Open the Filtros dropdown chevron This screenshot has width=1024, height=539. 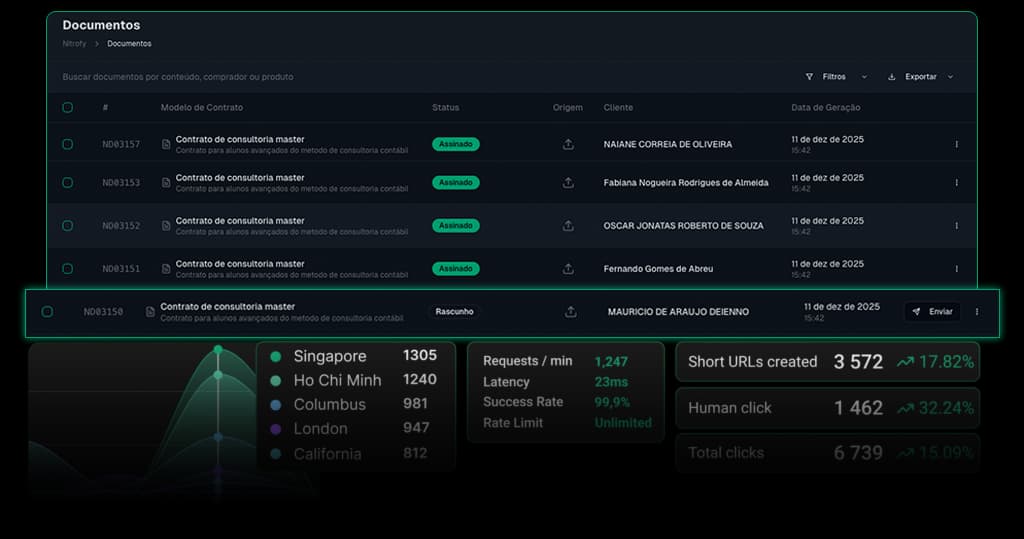pyautogui.click(x=865, y=77)
